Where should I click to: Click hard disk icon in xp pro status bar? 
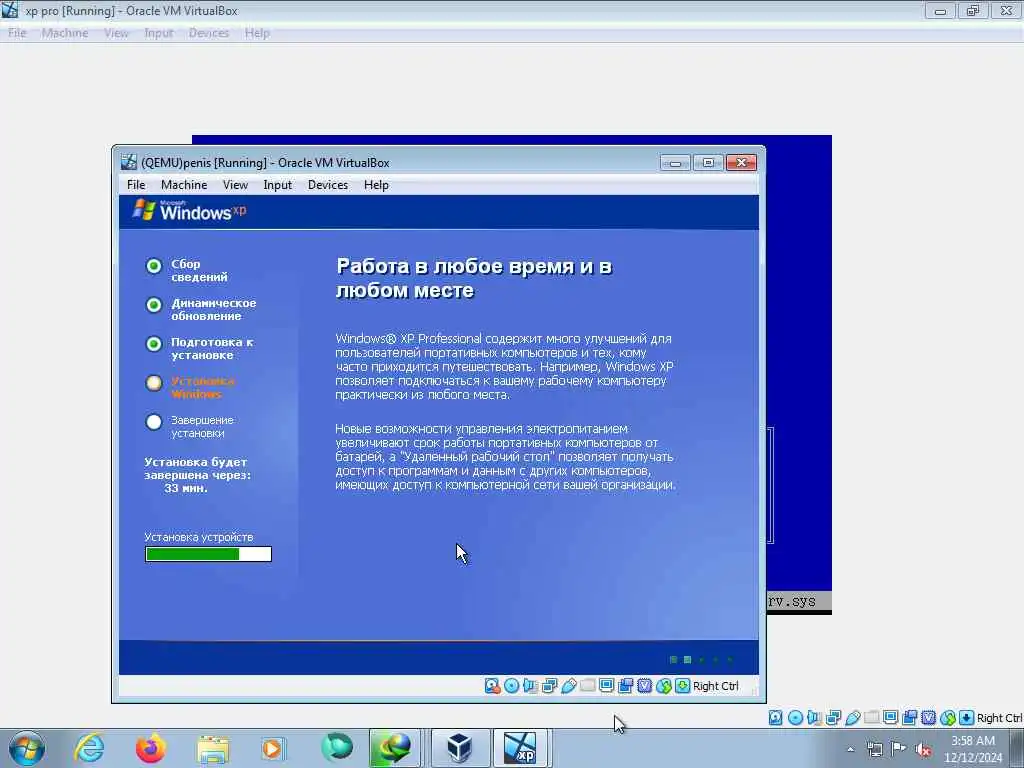(x=776, y=718)
